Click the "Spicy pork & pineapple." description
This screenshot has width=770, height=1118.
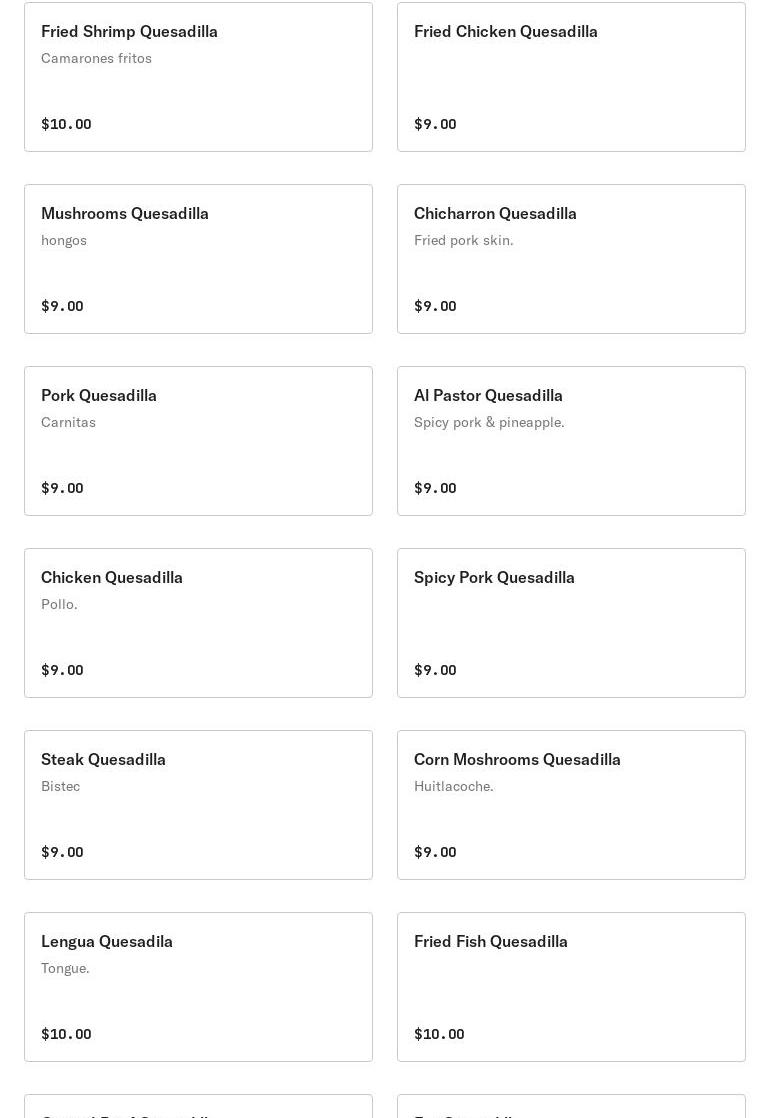489,422
